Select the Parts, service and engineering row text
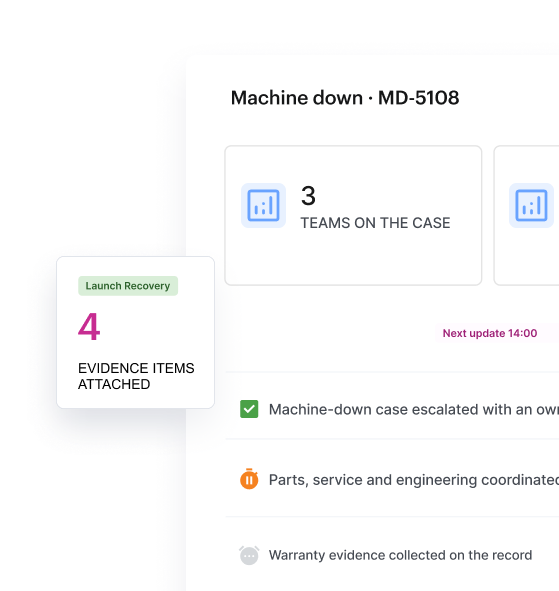This screenshot has width=559, height=591. (x=414, y=480)
